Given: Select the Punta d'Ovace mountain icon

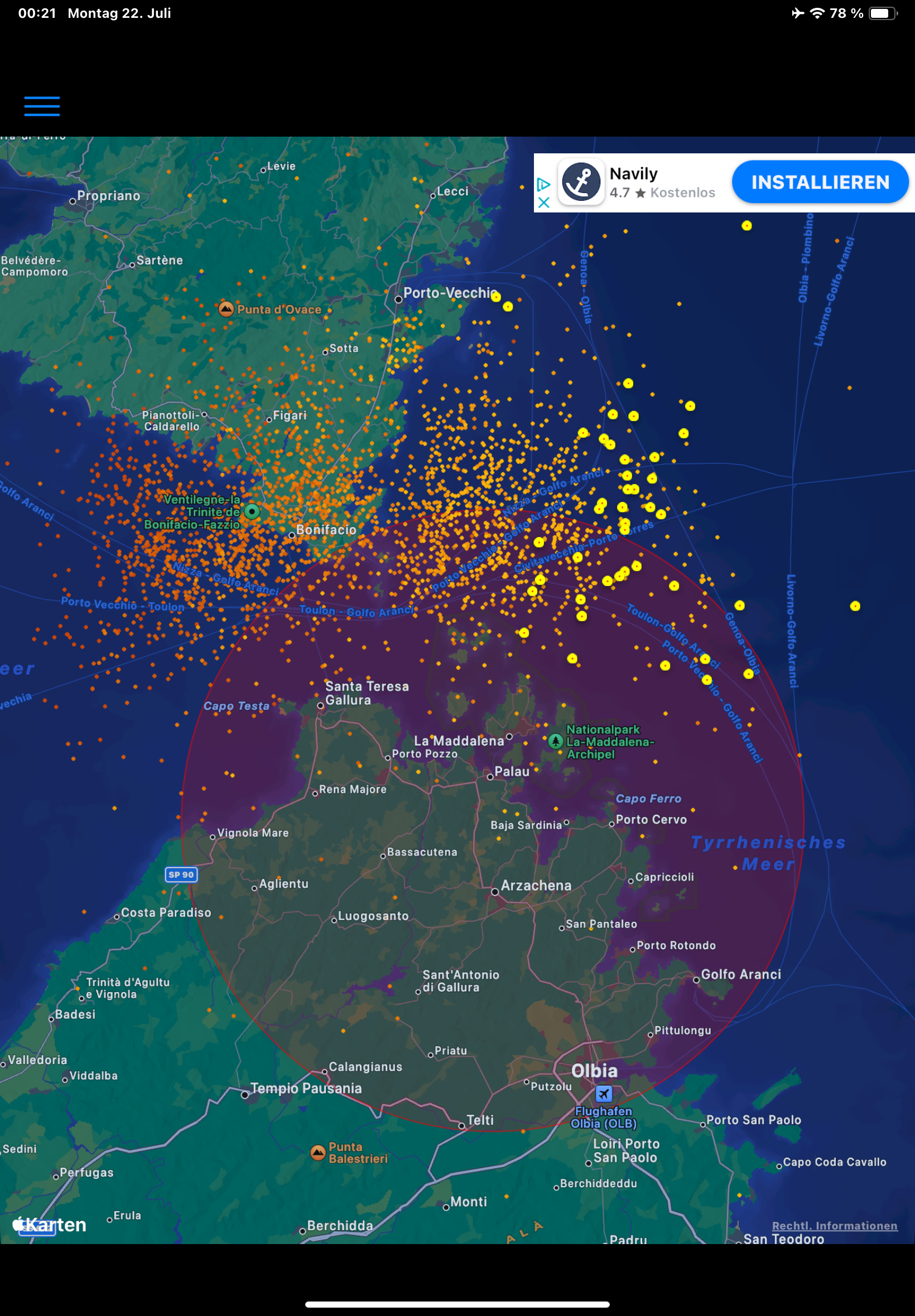Looking at the screenshot, I should click(x=226, y=309).
